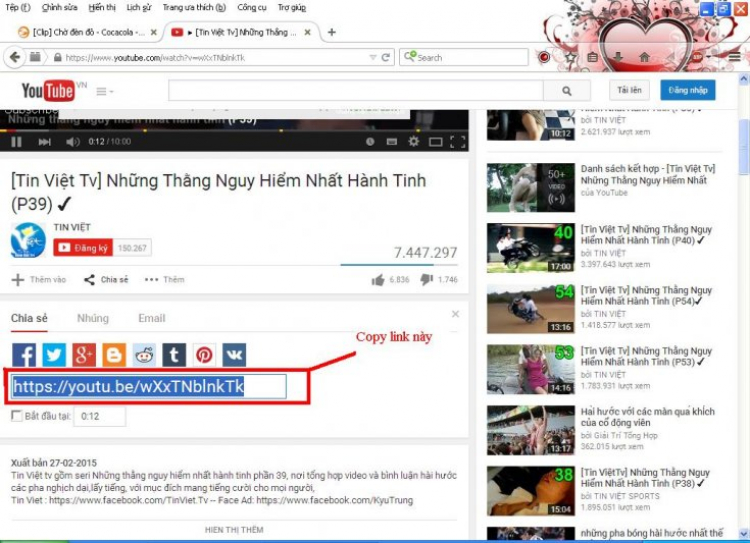Open the Lịch sử menu

[139, 7]
